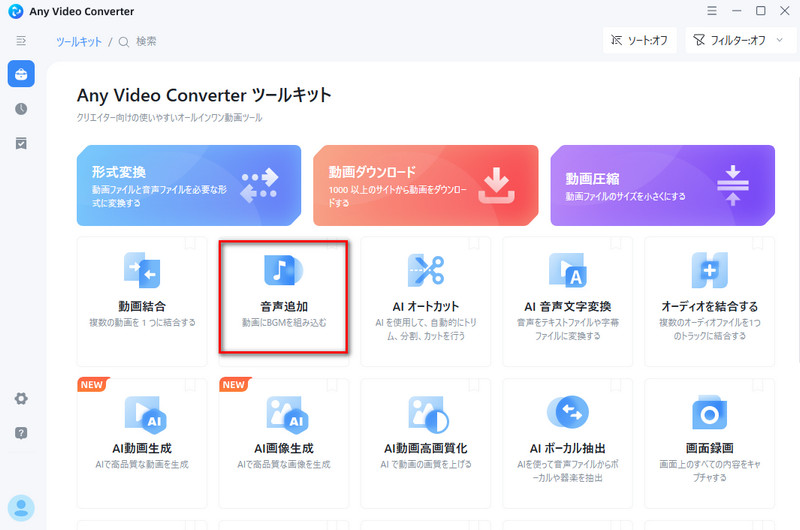
Task: Open settings gear in sidebar
Action: point(21,398)
